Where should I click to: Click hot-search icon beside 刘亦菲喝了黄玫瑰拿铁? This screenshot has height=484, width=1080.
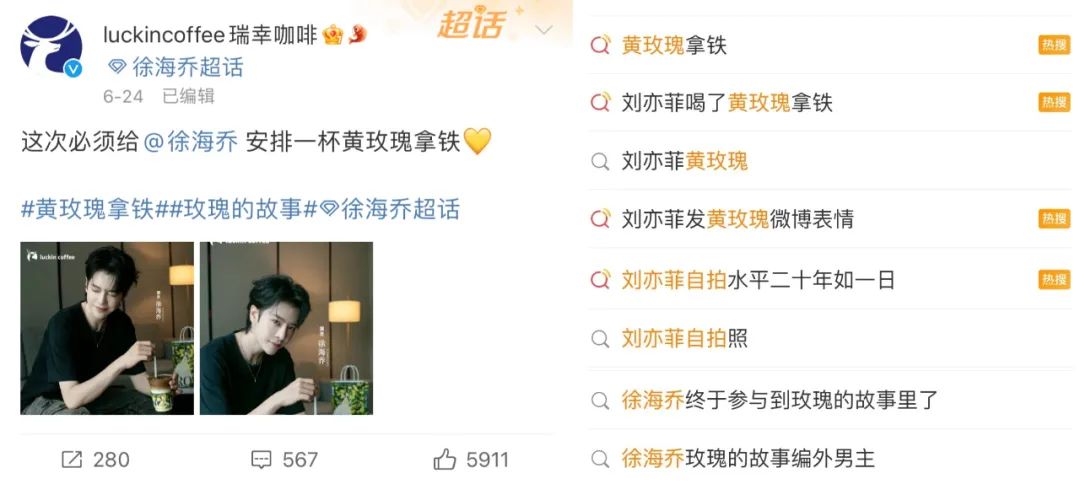601,103
